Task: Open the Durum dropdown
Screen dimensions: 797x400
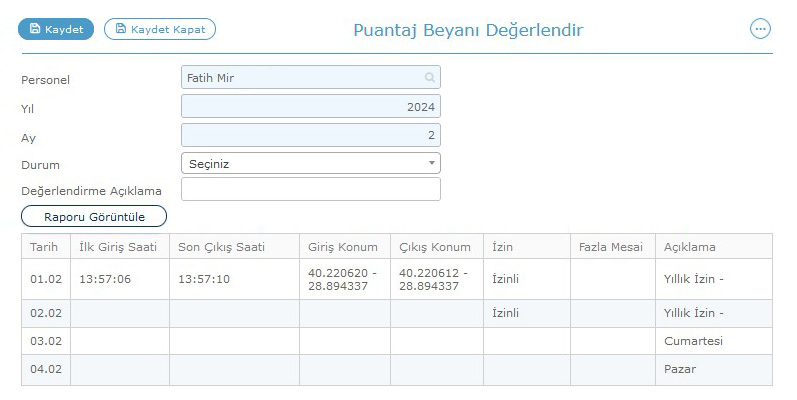Action: pyautogui.click(x=311, y=164)
